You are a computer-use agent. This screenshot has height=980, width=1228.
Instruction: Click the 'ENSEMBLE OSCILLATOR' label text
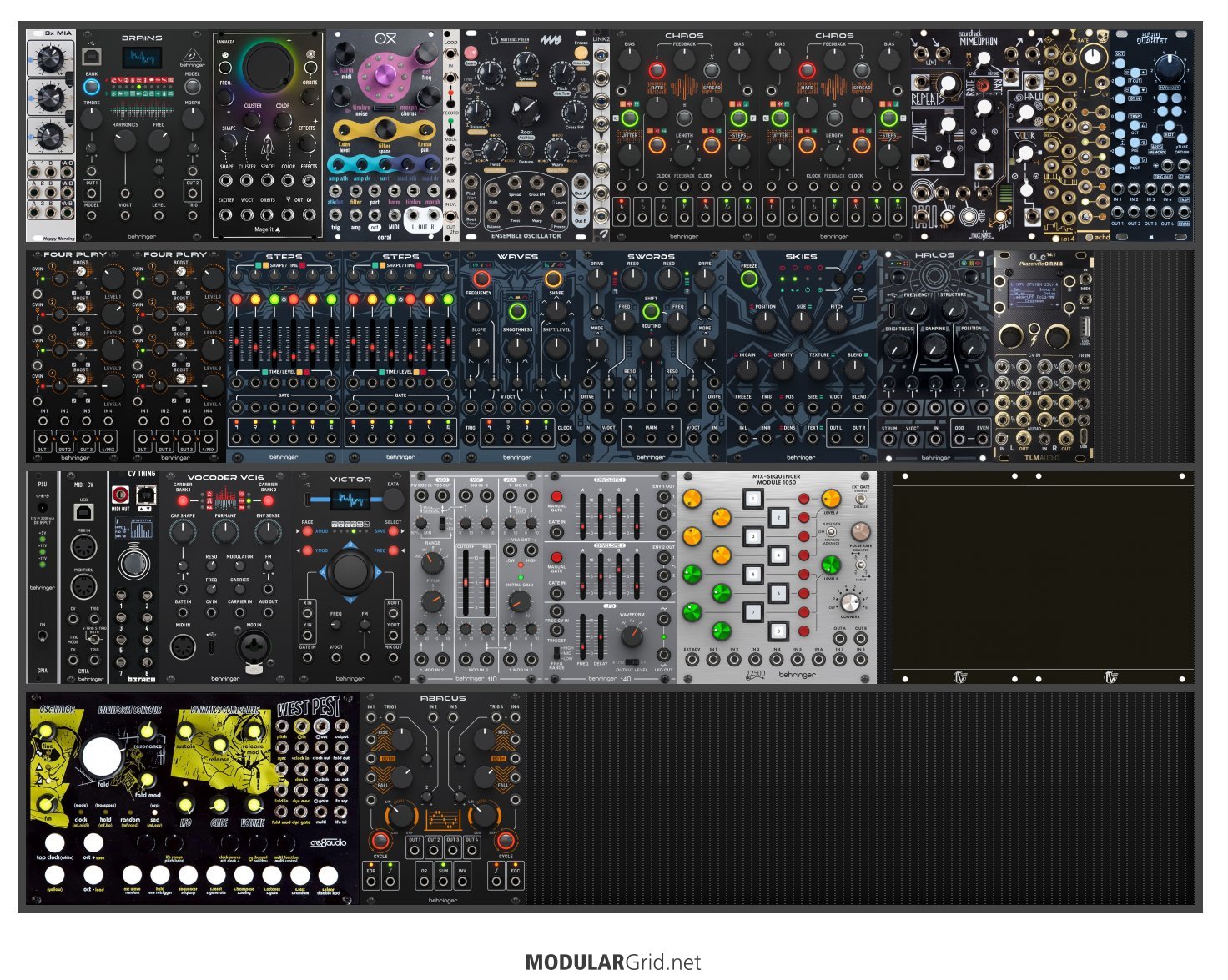(526, 236)
